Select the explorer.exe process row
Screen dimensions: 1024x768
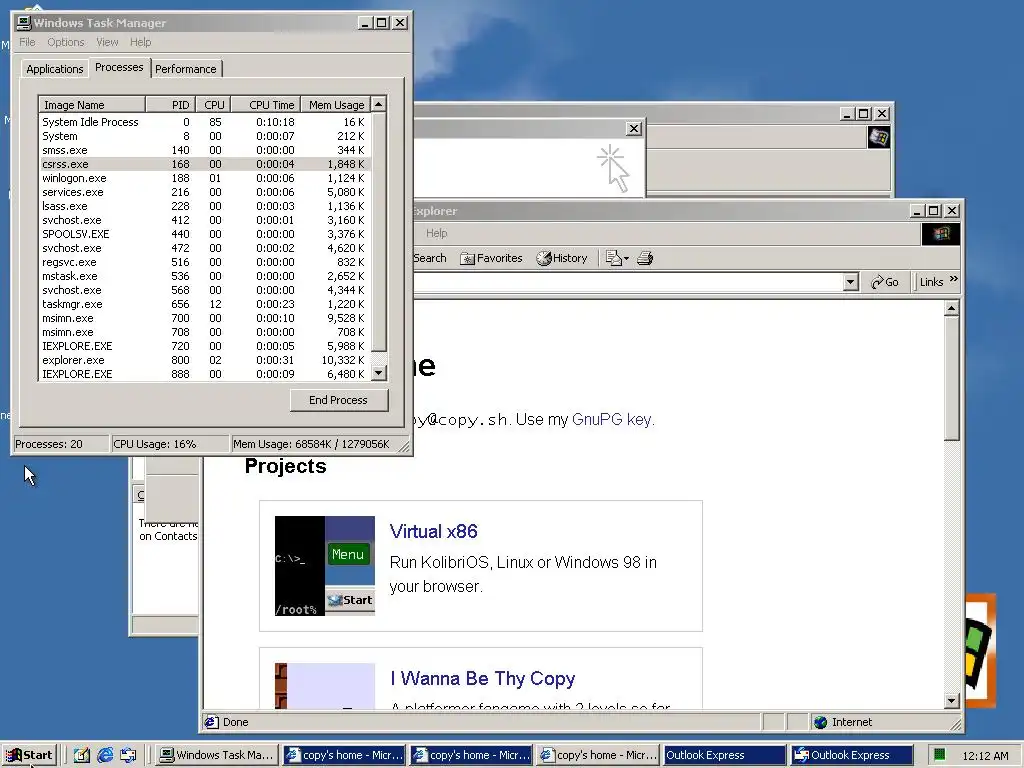(205, 360)
